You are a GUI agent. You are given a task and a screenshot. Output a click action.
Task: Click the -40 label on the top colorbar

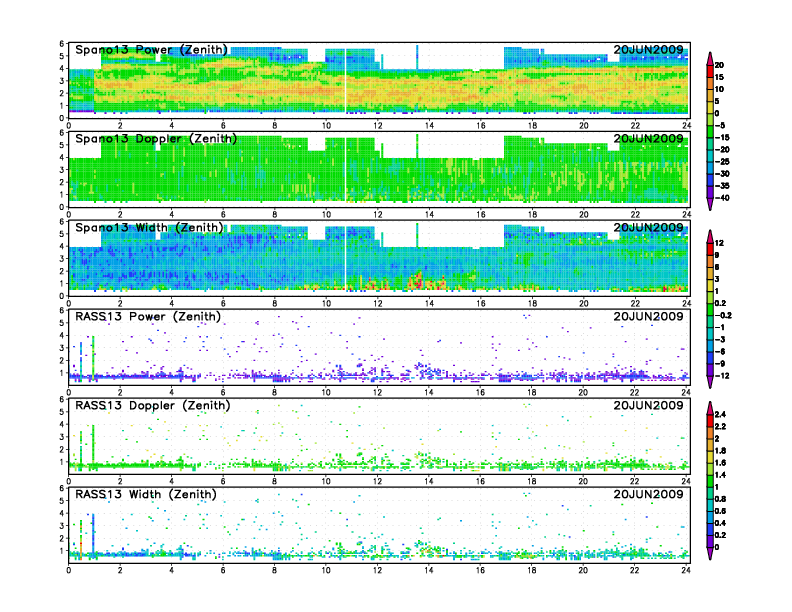pyautogui.click(x=722, y=198)
